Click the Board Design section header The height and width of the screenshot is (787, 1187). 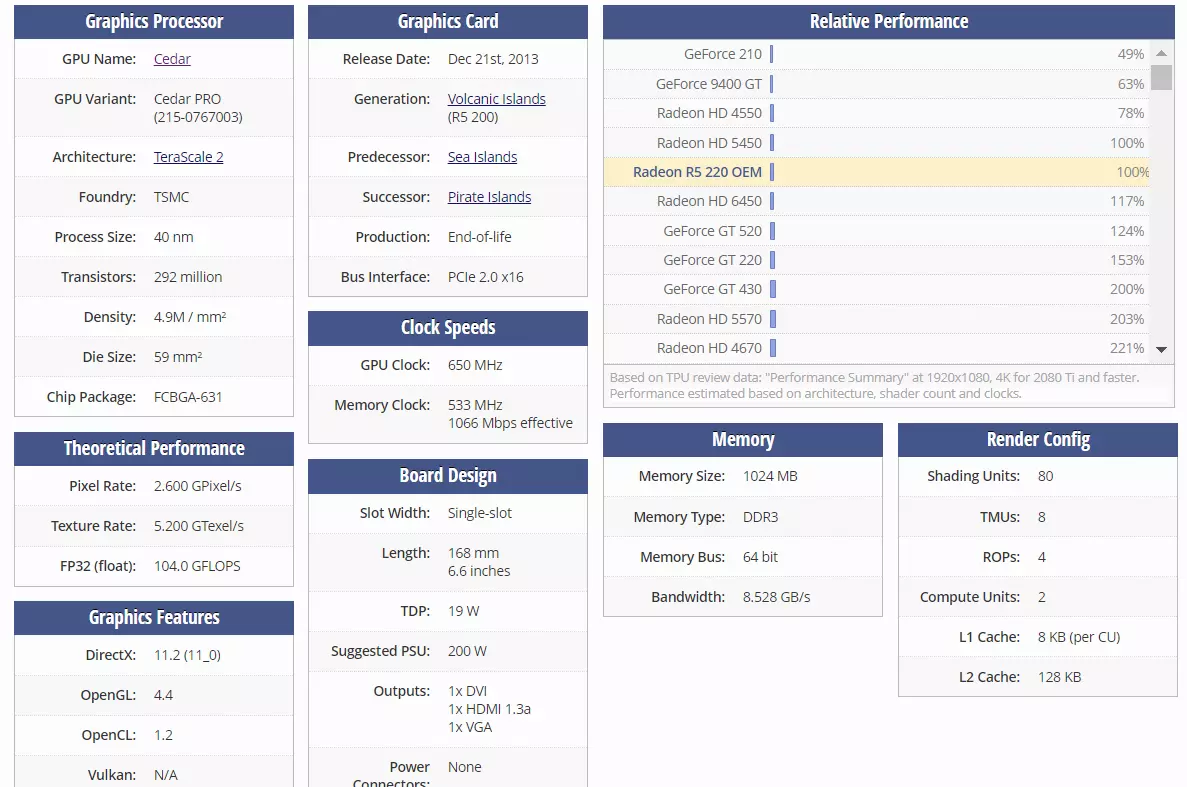pyautogui.click(x=447, y=476)
